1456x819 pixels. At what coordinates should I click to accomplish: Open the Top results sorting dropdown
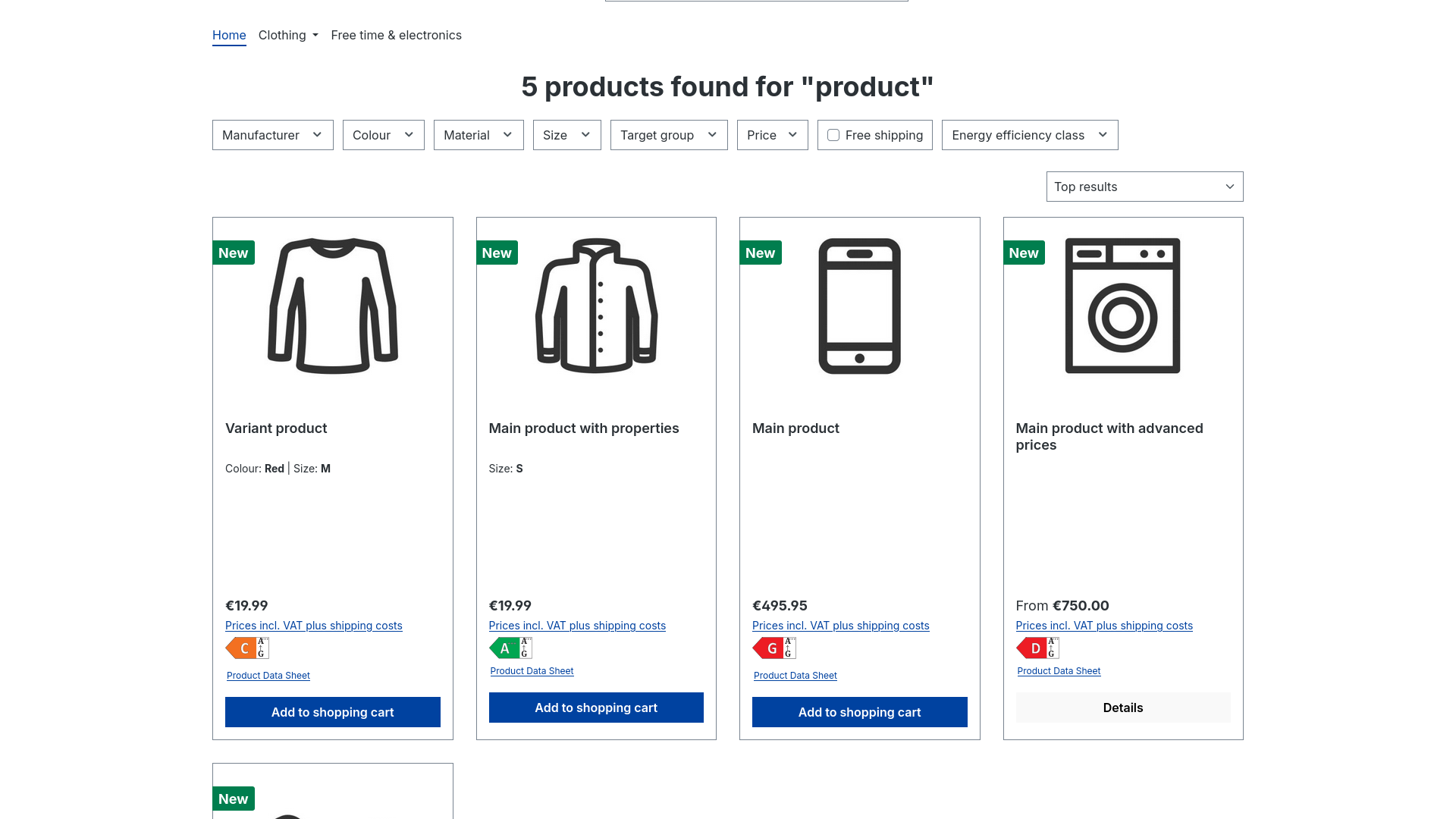(x=1144, y=187)
